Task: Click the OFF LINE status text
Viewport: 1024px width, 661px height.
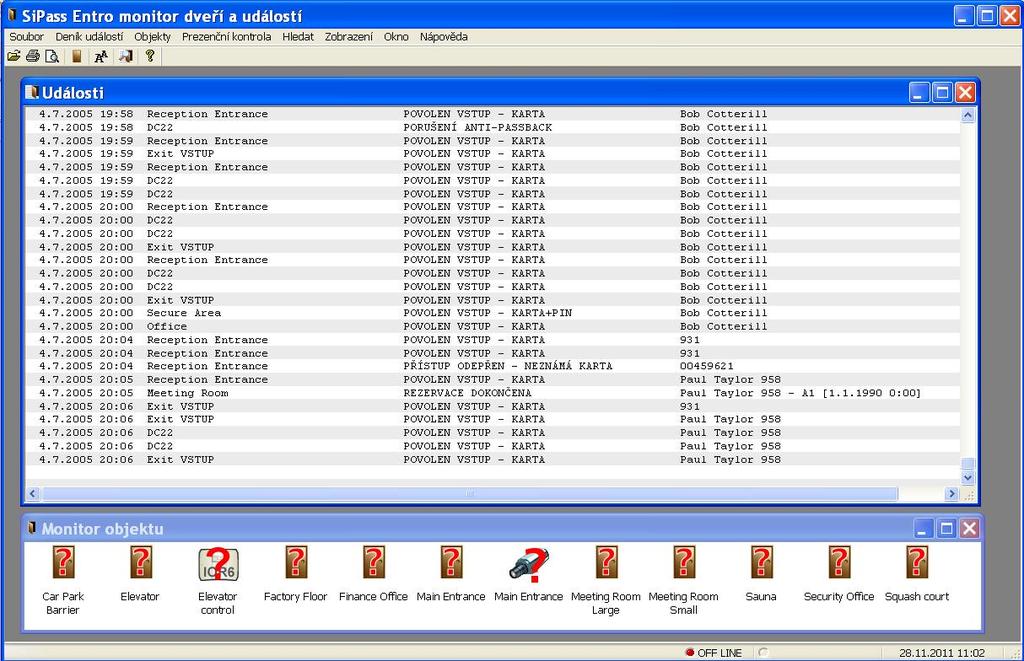Action: tap(720, 653)
